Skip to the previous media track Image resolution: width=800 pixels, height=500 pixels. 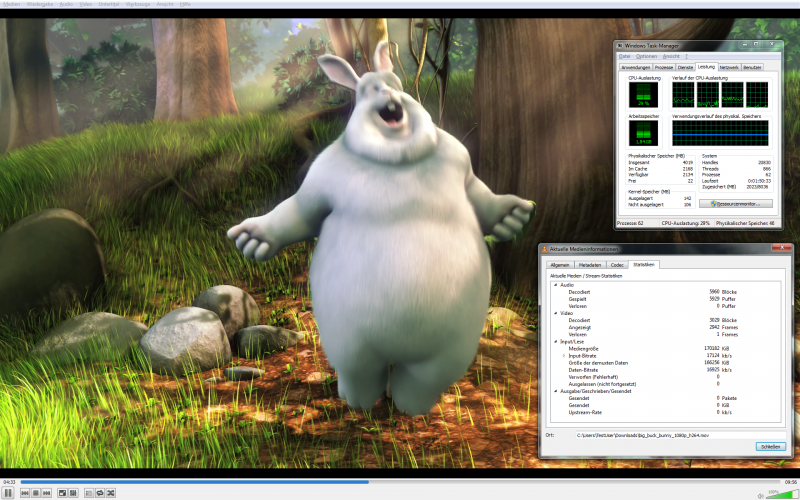pos(25,493)
